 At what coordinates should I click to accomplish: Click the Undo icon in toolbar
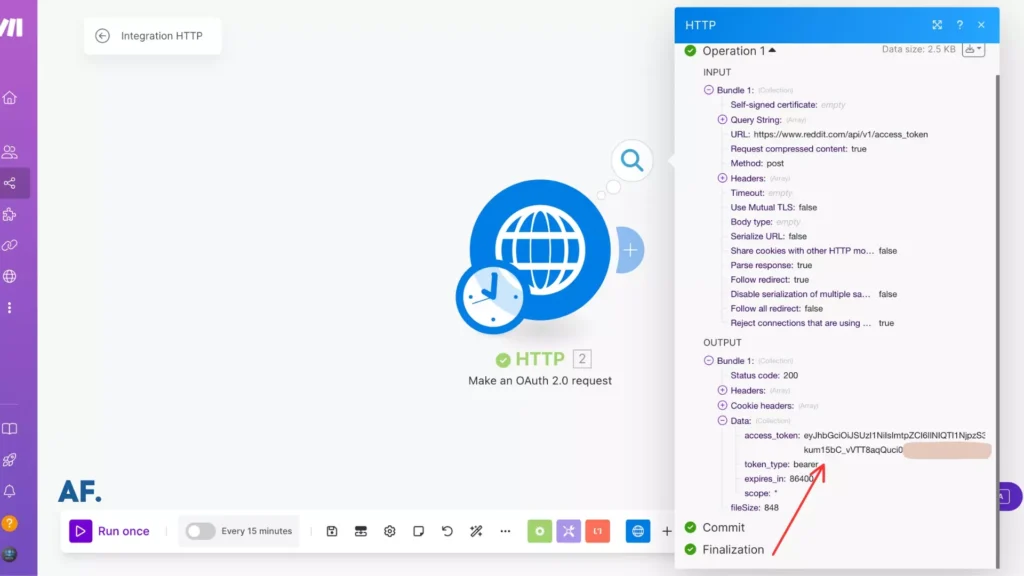click(447, 531)
